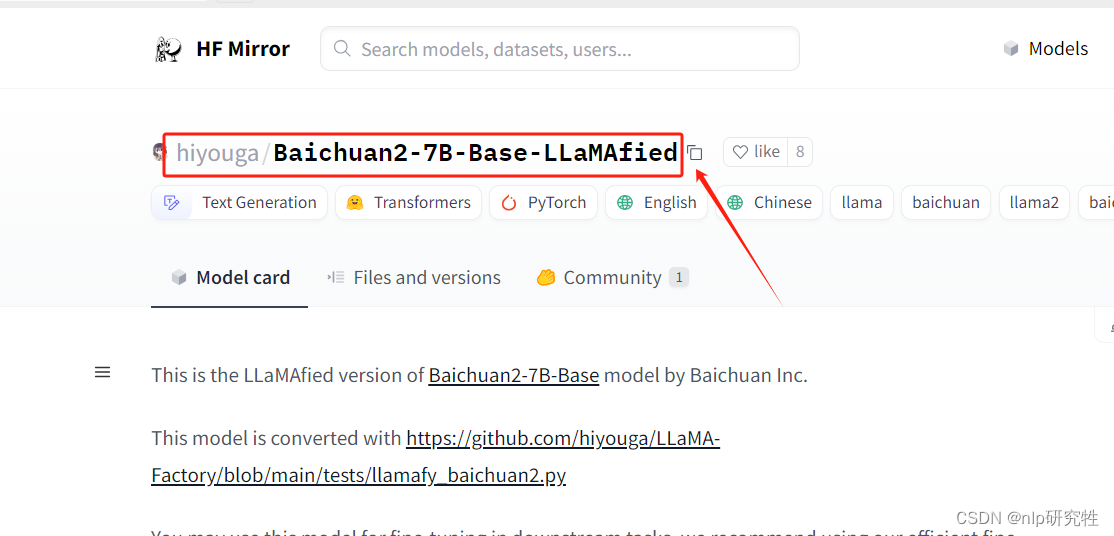Open the Baichuan2-7B-Base model link
1114x536 pixels.
514,375
